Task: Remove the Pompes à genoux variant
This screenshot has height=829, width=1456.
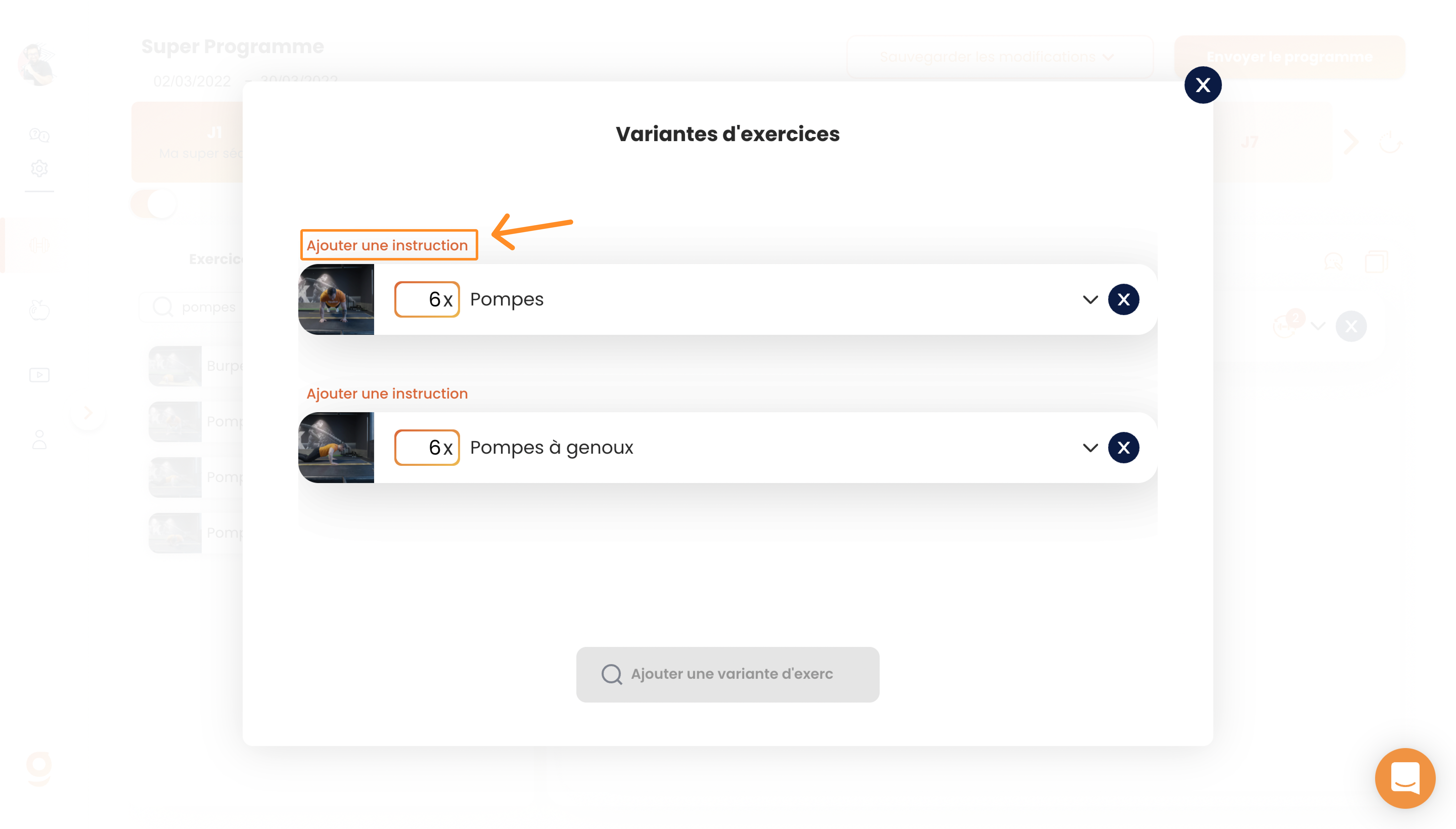Action: tap(1123, 448)
